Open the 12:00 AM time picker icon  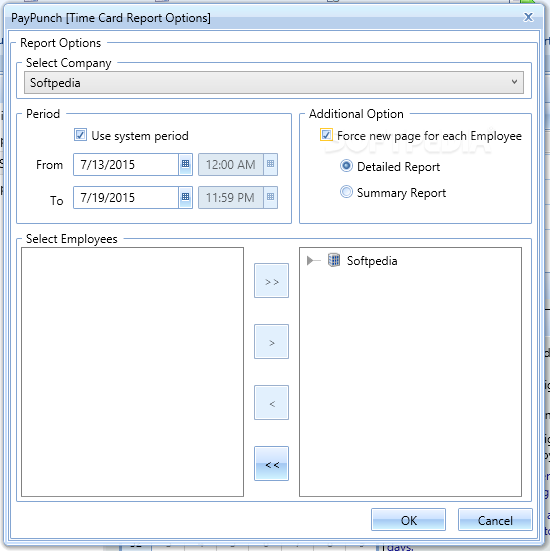(x=270, y=164)
